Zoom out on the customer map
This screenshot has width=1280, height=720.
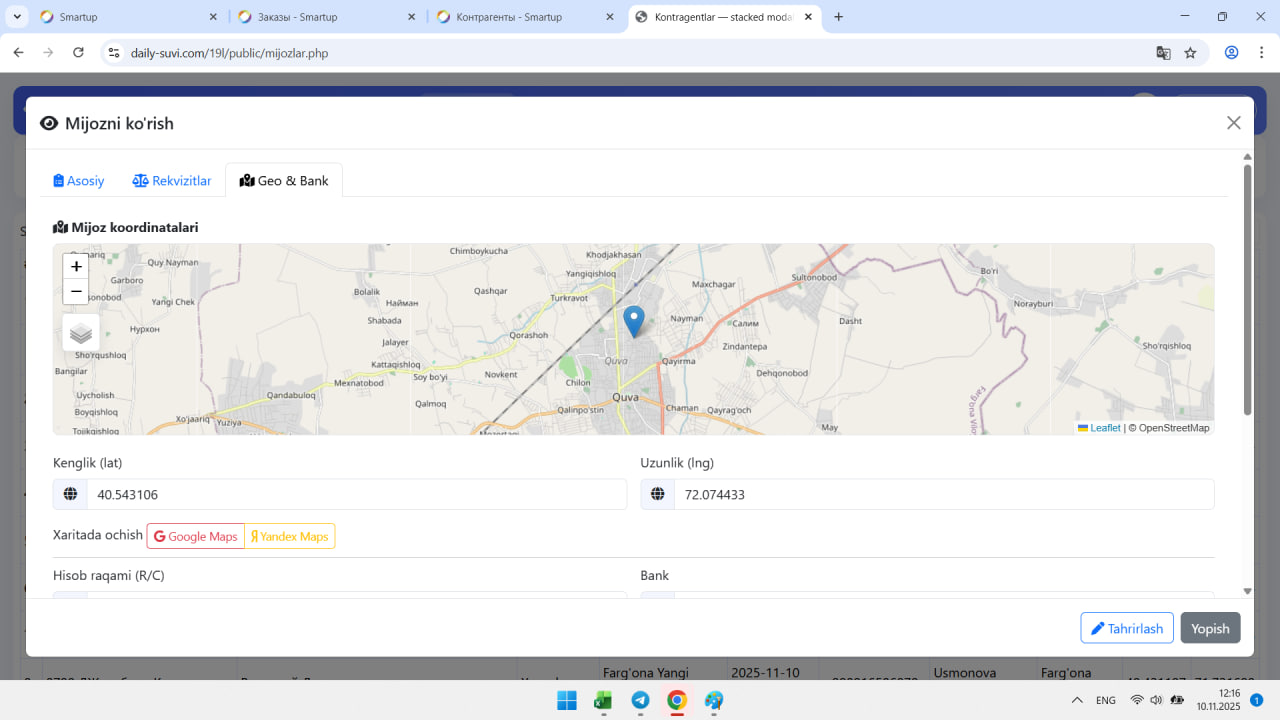(76, 292)
